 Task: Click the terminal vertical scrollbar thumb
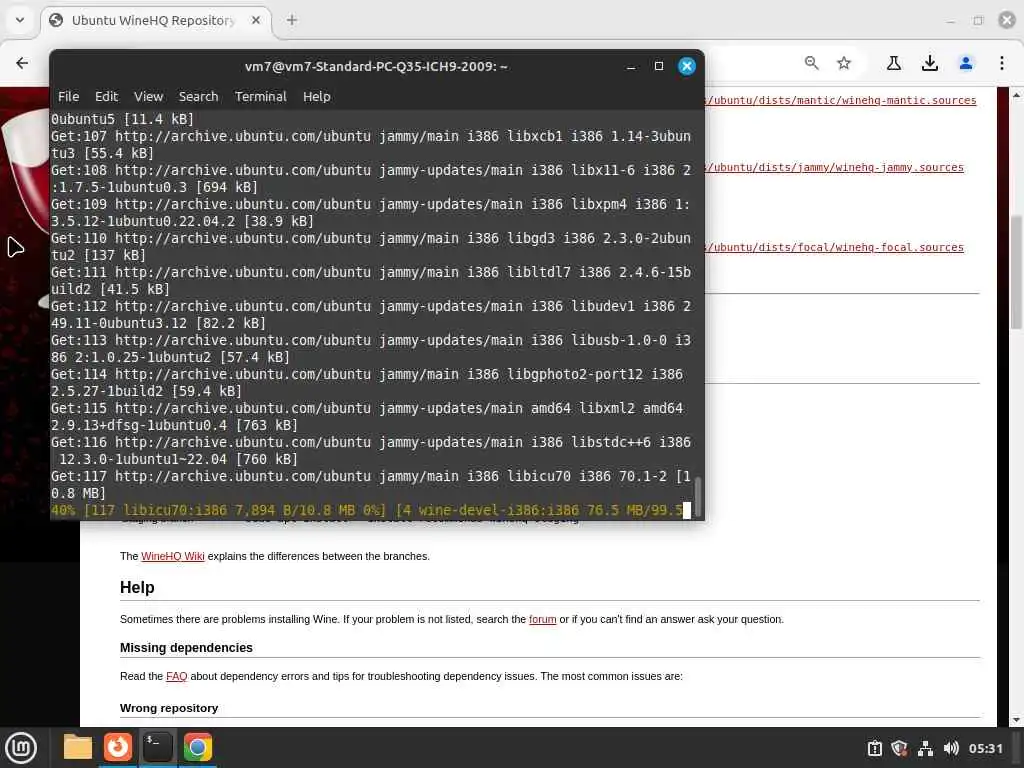coord(697,496)
